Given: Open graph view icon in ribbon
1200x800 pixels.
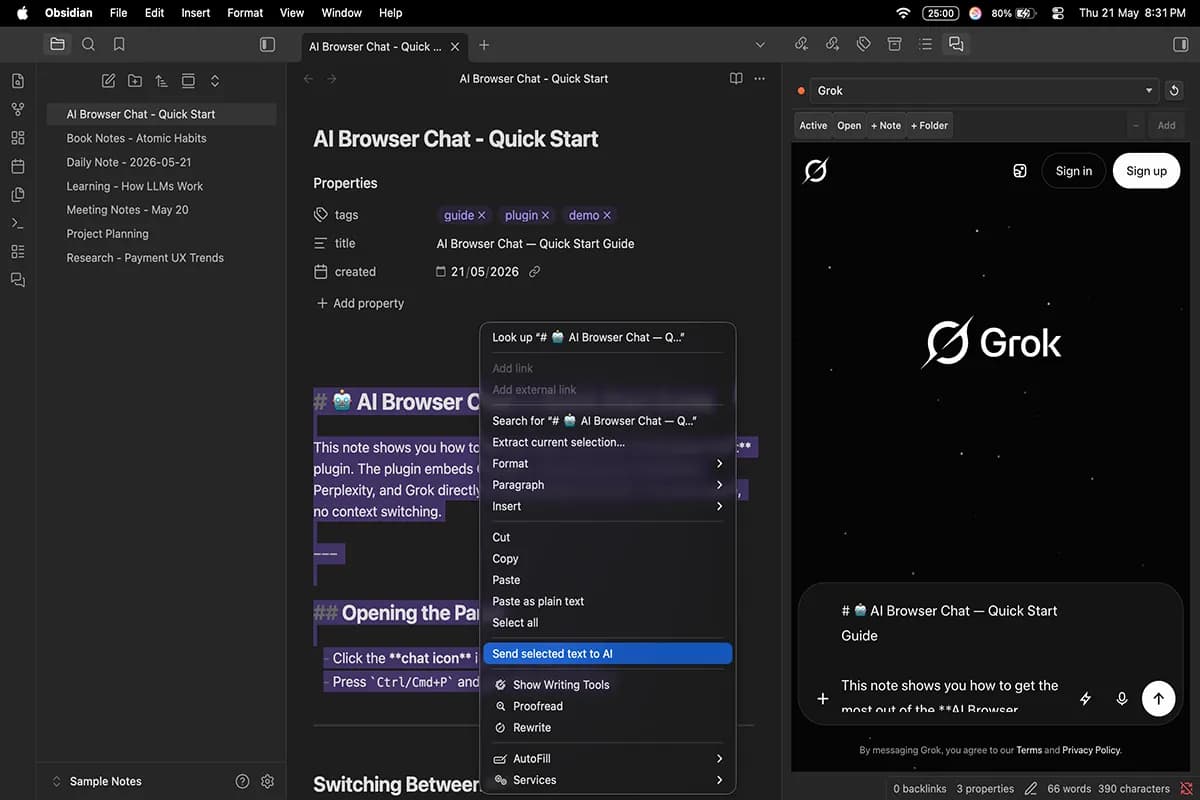Looking at the screenshot, I should tap(18, 109).
